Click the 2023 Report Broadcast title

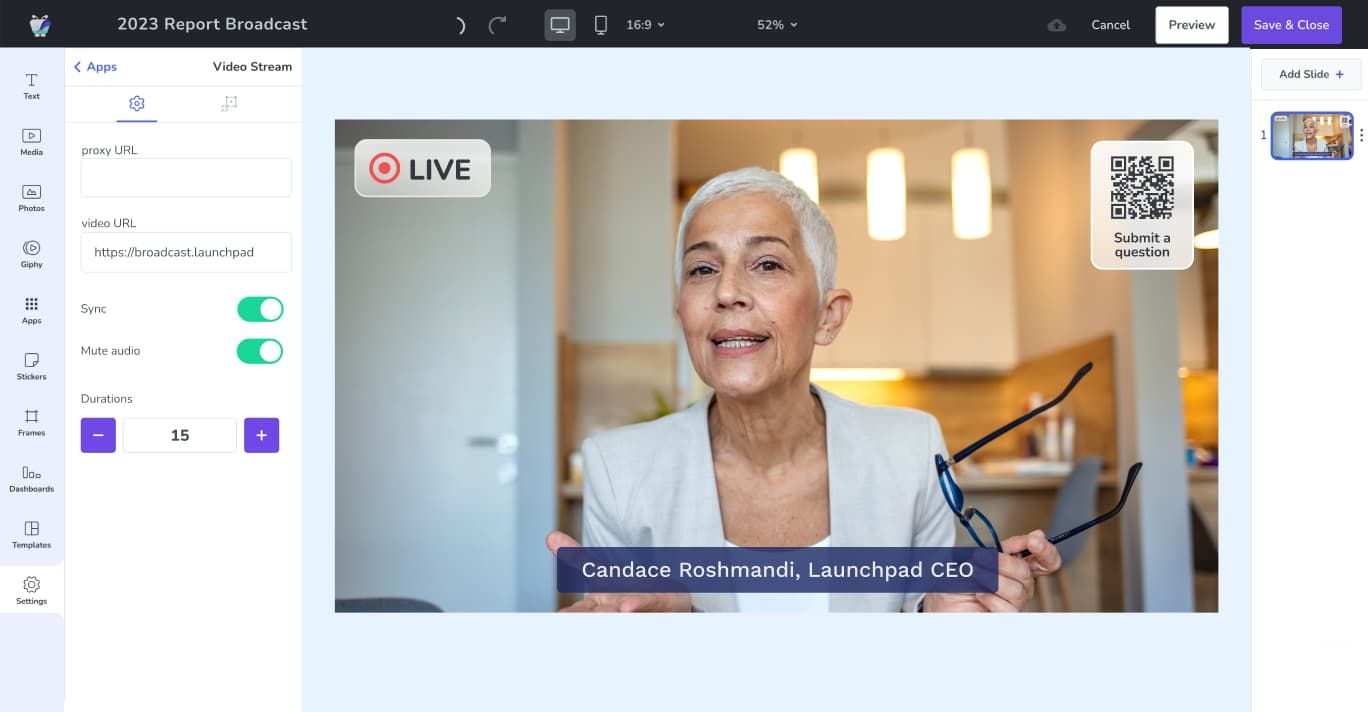pos(212,24)
